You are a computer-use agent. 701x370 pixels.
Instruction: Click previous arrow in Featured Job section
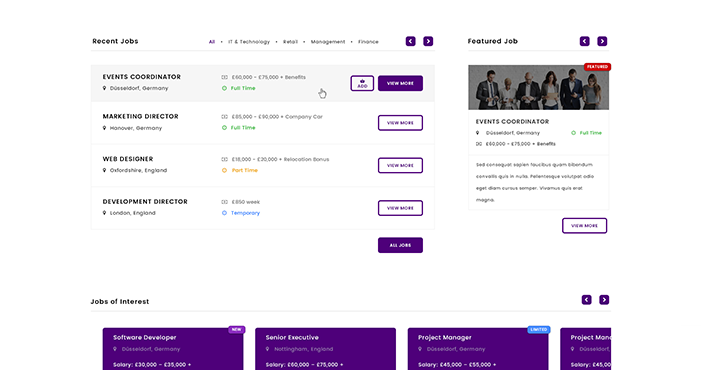point(584,41)
